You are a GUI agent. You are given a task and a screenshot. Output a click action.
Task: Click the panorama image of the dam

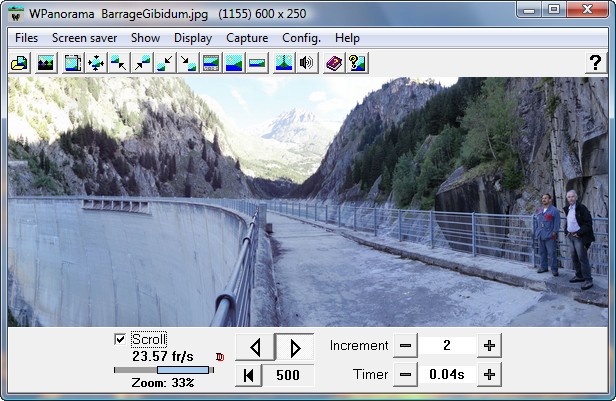pyautogui.click(x=308, y=201)
